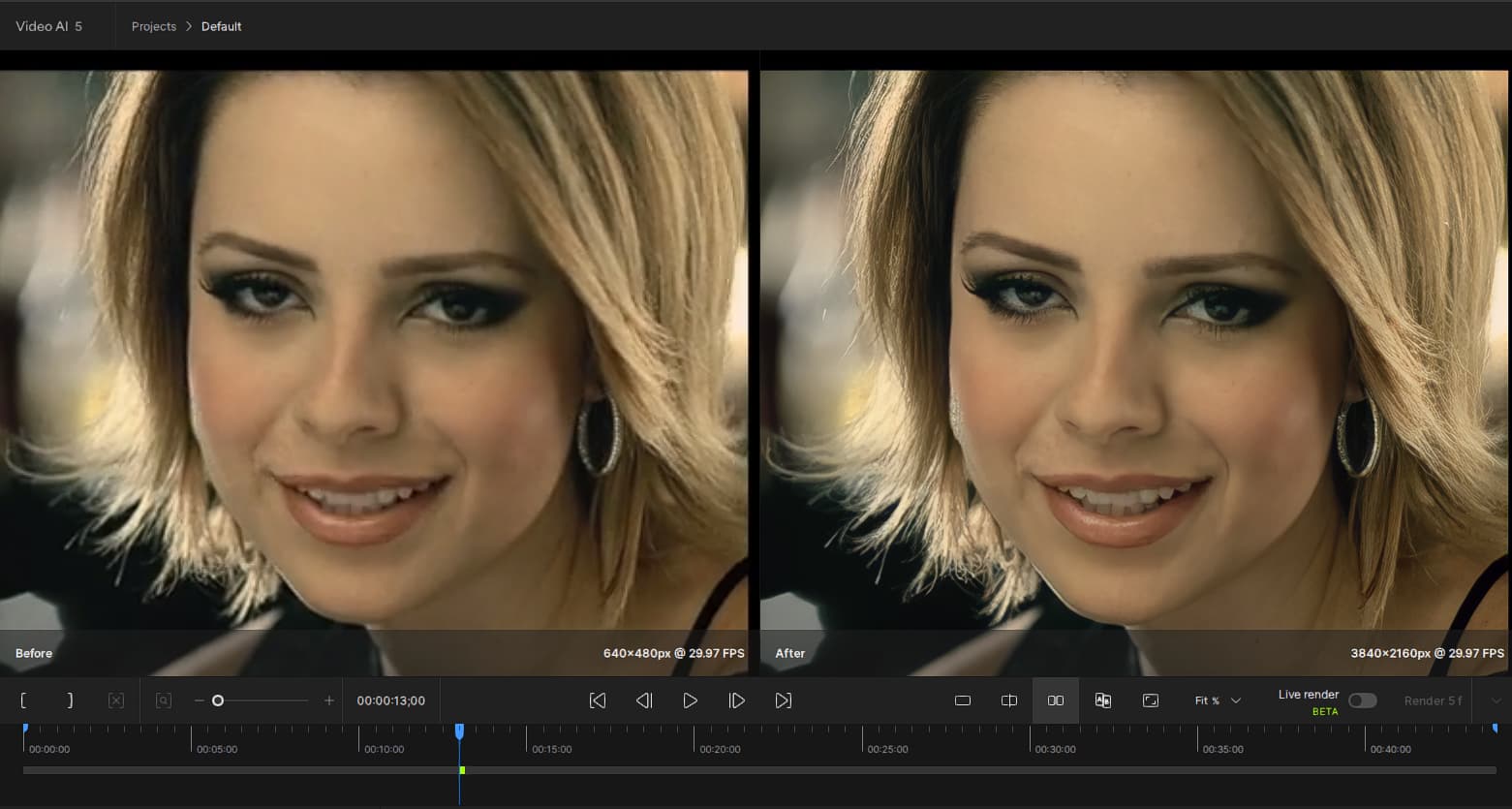Image resolution: width=1512 pixels, height=809 pixels.
Task: Jump to the last frame
Action: click(784, 700)
